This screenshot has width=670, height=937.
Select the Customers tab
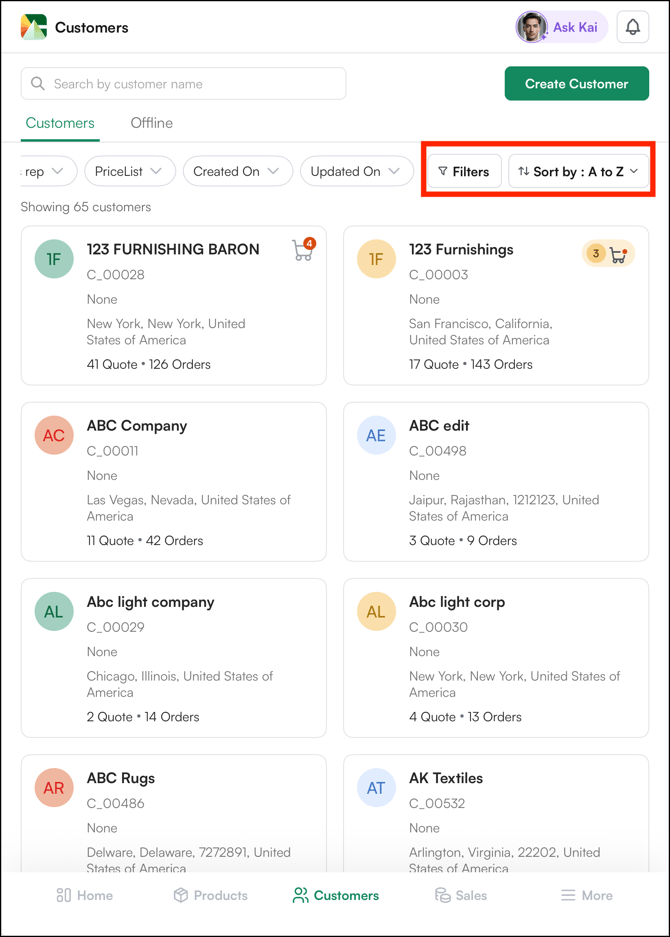click(x=60, y=123)
